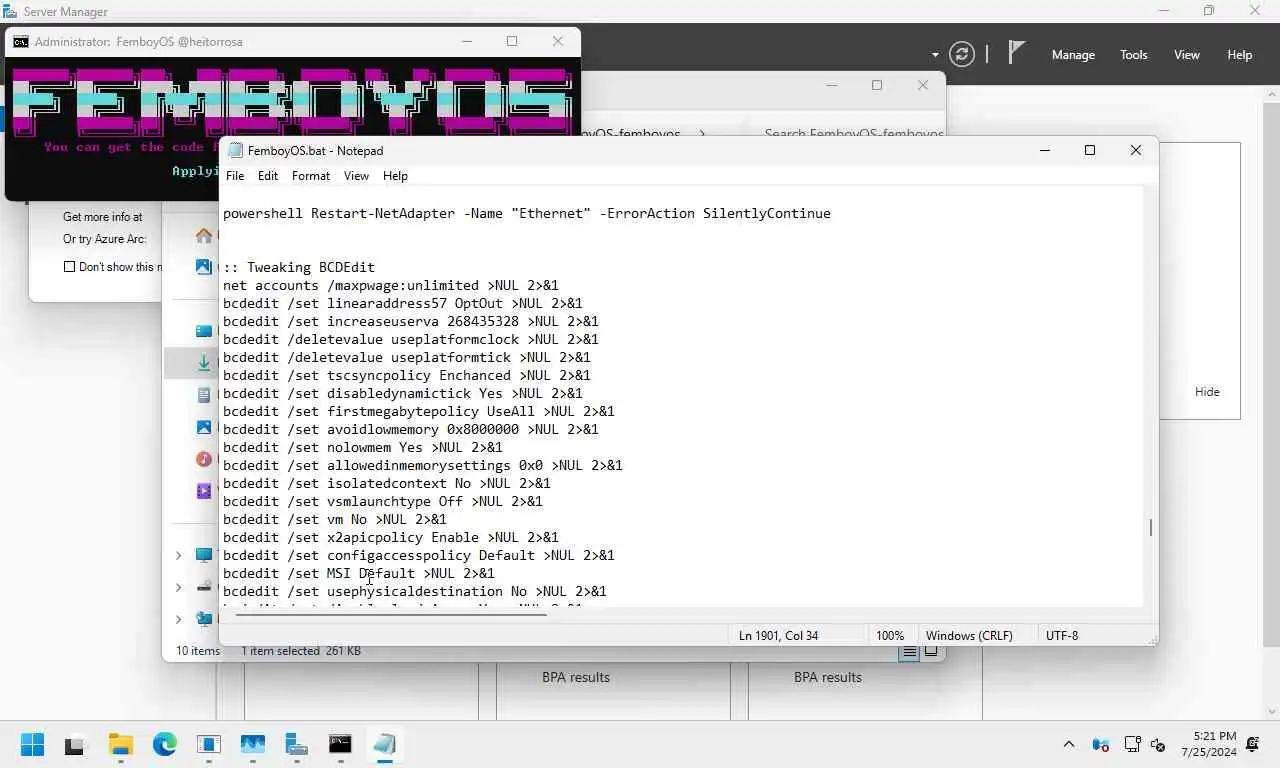Click the command prompt title bar icon
Image resolution: width=1280 pixels, height=768 pixels.
[21, 42]
